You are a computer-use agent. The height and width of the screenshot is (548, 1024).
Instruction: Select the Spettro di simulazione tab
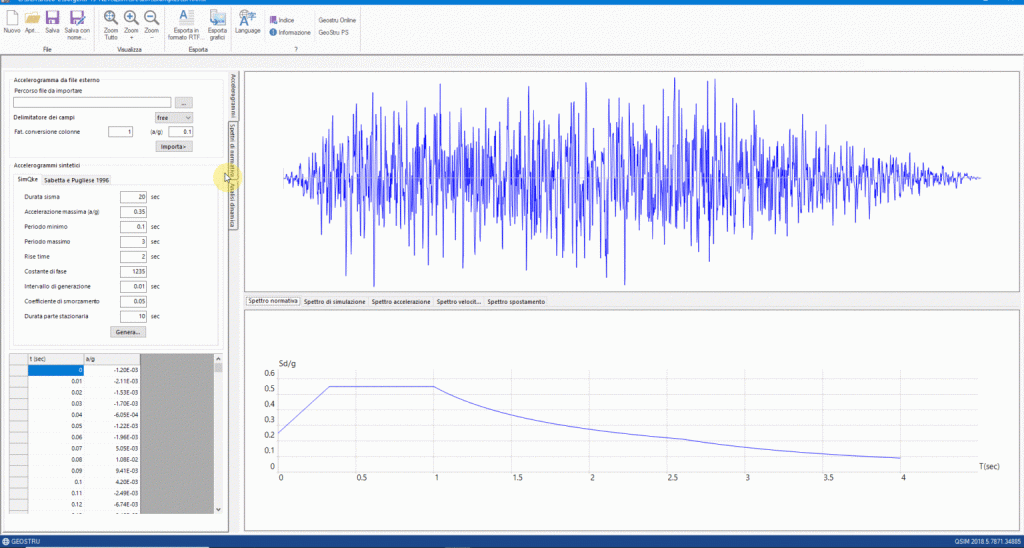pyautogui.click(x=334, y=301)
